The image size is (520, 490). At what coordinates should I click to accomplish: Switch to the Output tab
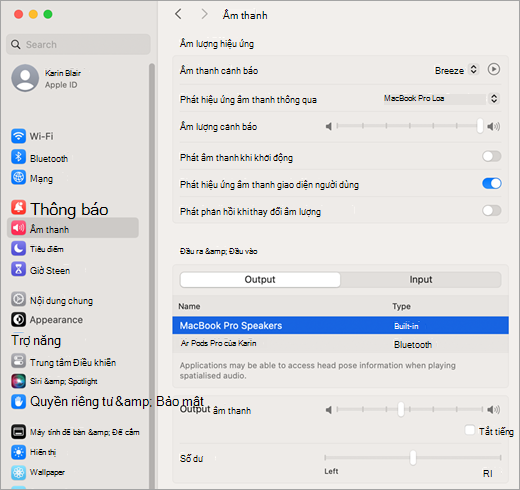coord(260,280)
